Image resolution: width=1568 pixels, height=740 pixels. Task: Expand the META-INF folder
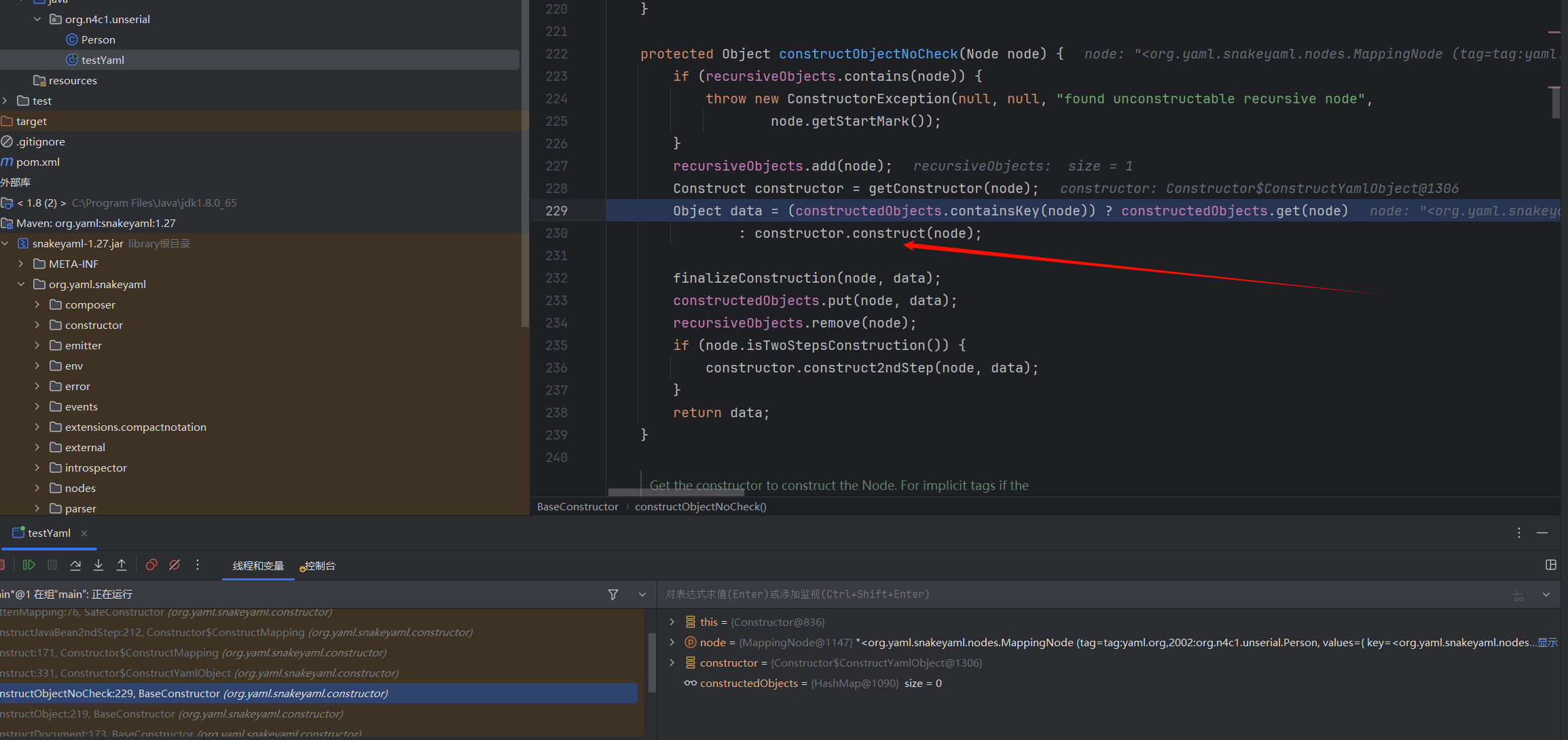tap(21, 264)
